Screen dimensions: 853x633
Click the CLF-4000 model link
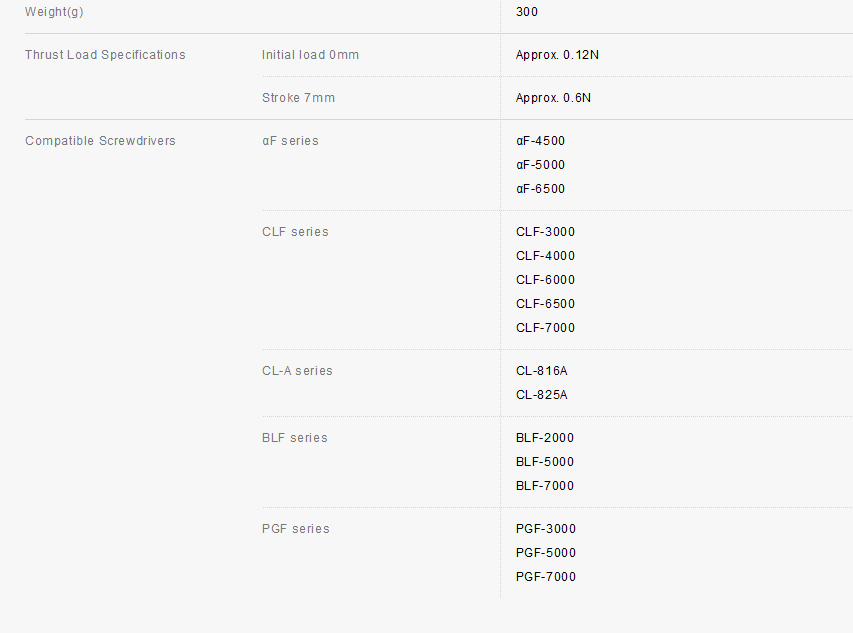coord(545,256)
